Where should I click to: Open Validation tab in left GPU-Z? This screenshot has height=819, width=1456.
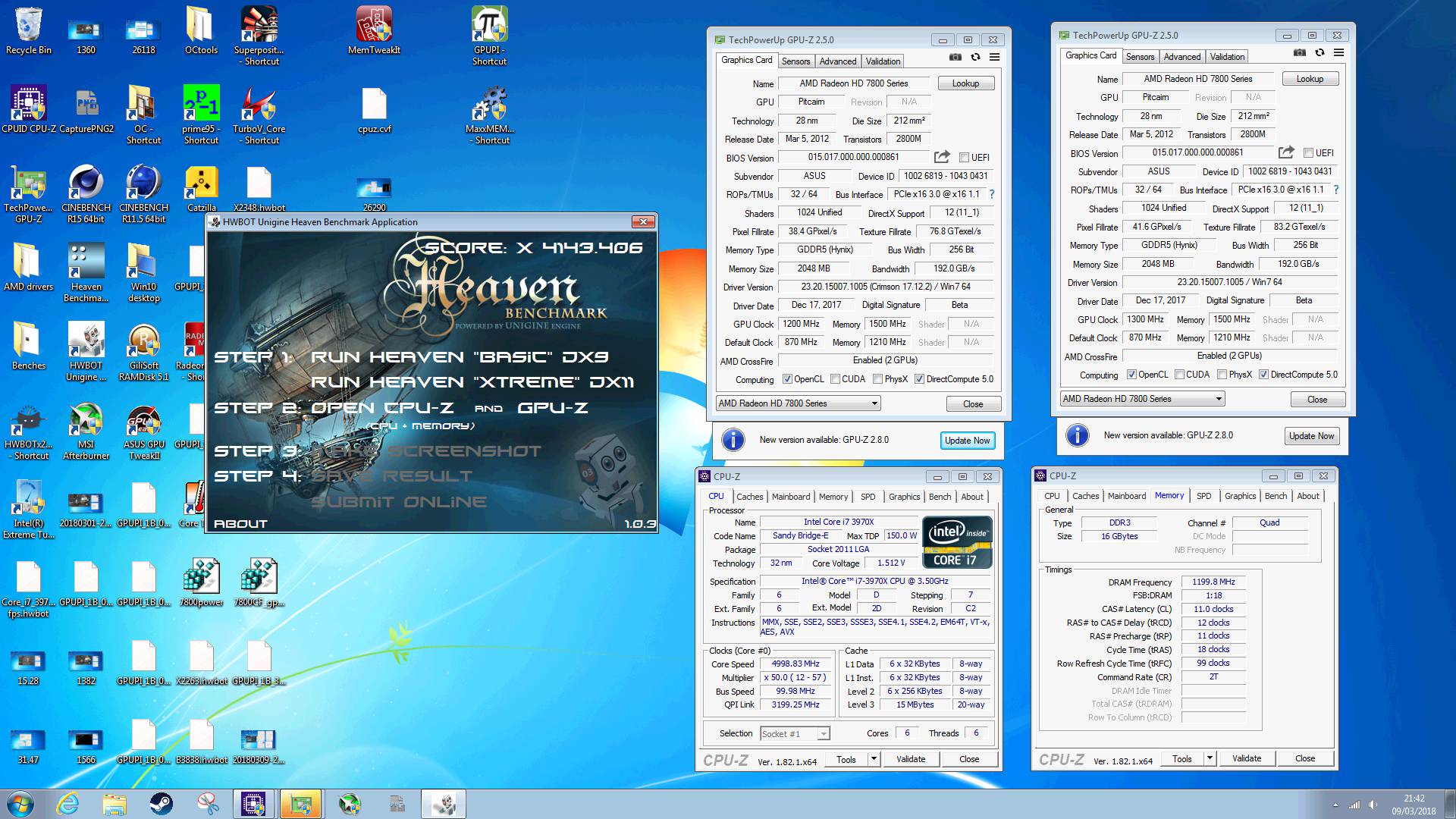coord(883,61)
